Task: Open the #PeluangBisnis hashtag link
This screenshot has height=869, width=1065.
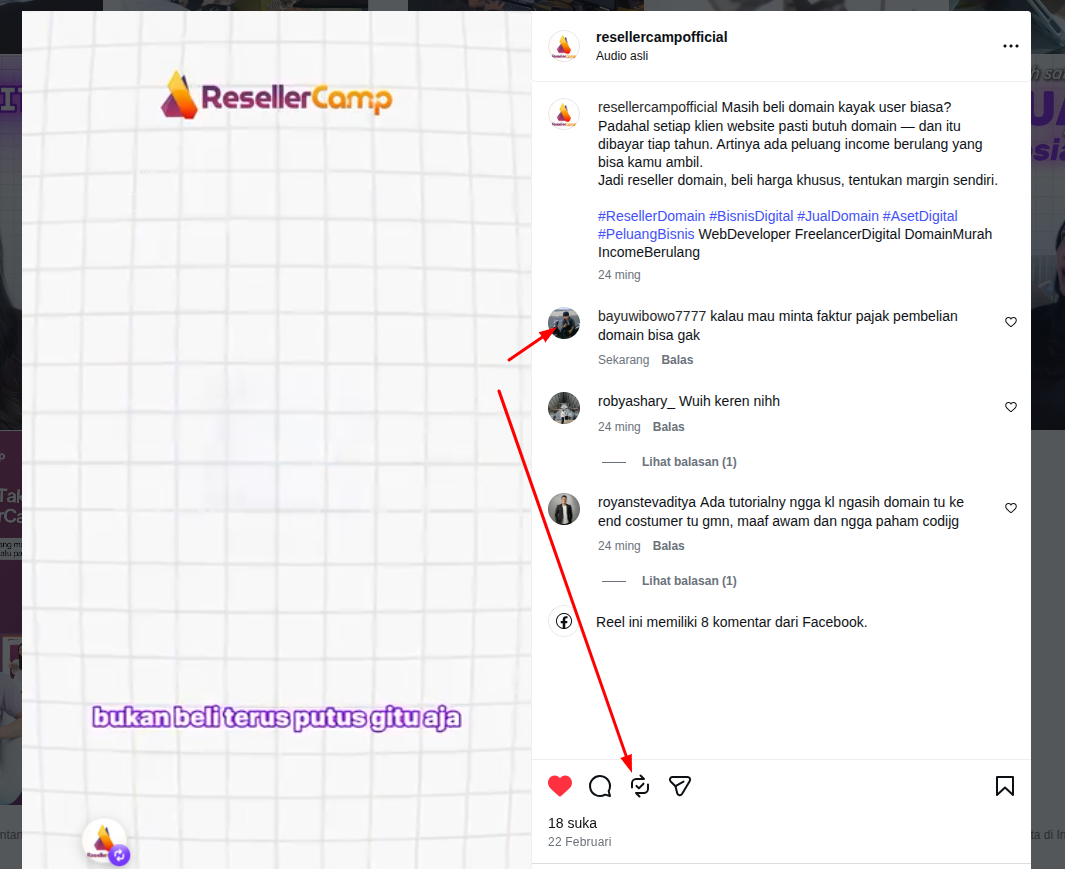Action: point(646,234)
